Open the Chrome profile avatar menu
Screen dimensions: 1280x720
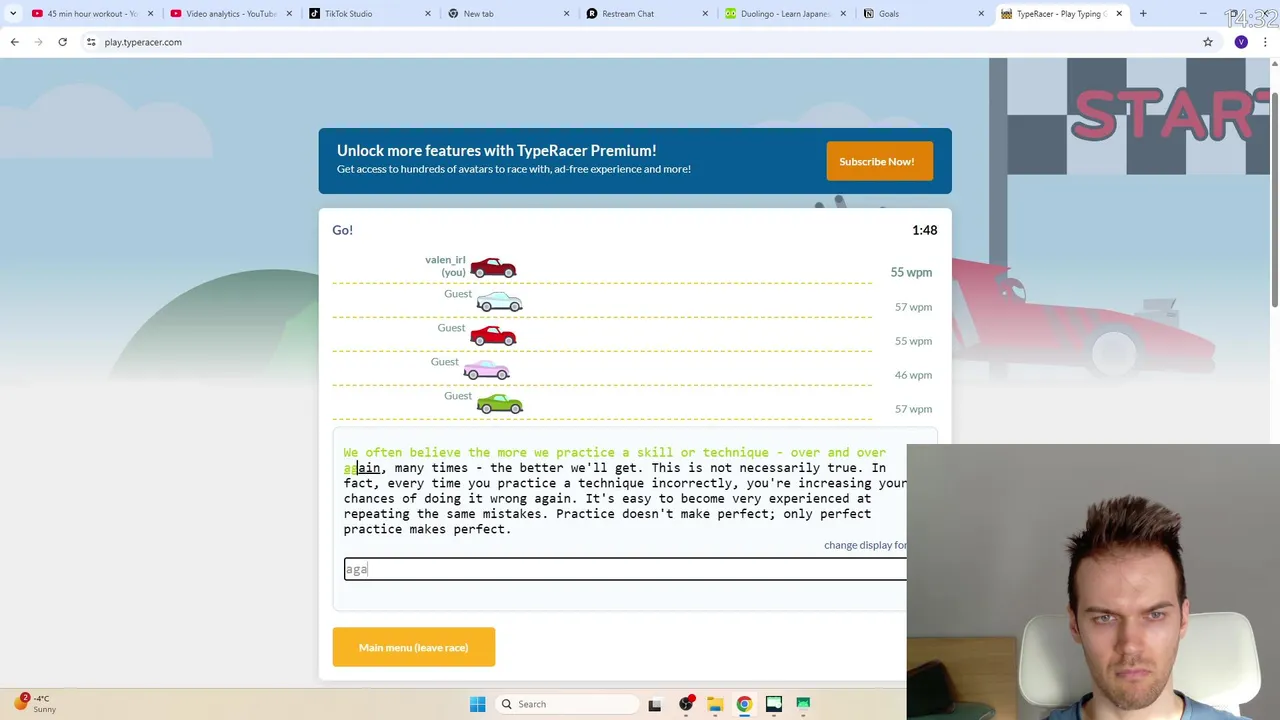[x=1241, y=42]
